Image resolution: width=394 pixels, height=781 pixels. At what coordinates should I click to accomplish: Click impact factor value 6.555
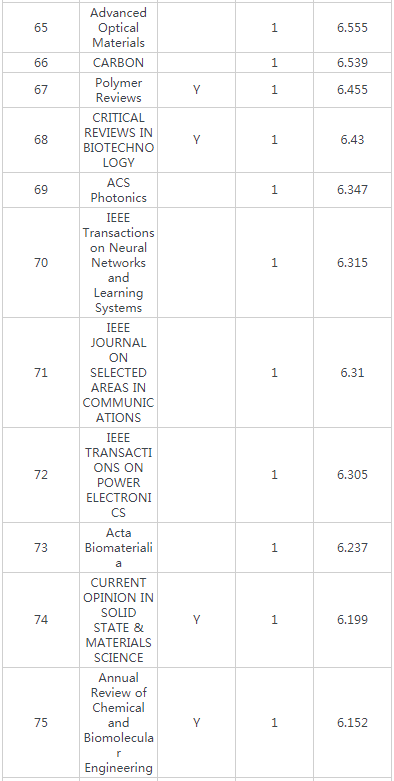click(353, 28)
